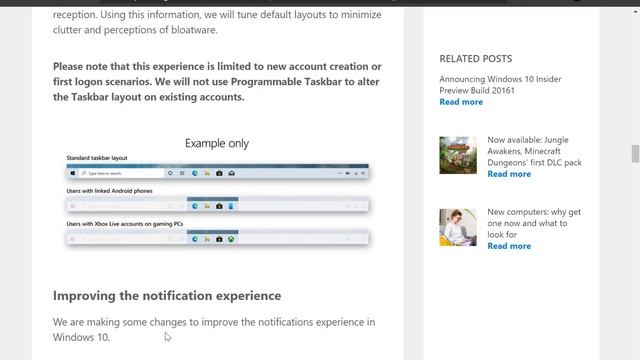640x360 pixels.
Task: Click Task View icon in standard taskbar example
Action: [x=182, y=173]
